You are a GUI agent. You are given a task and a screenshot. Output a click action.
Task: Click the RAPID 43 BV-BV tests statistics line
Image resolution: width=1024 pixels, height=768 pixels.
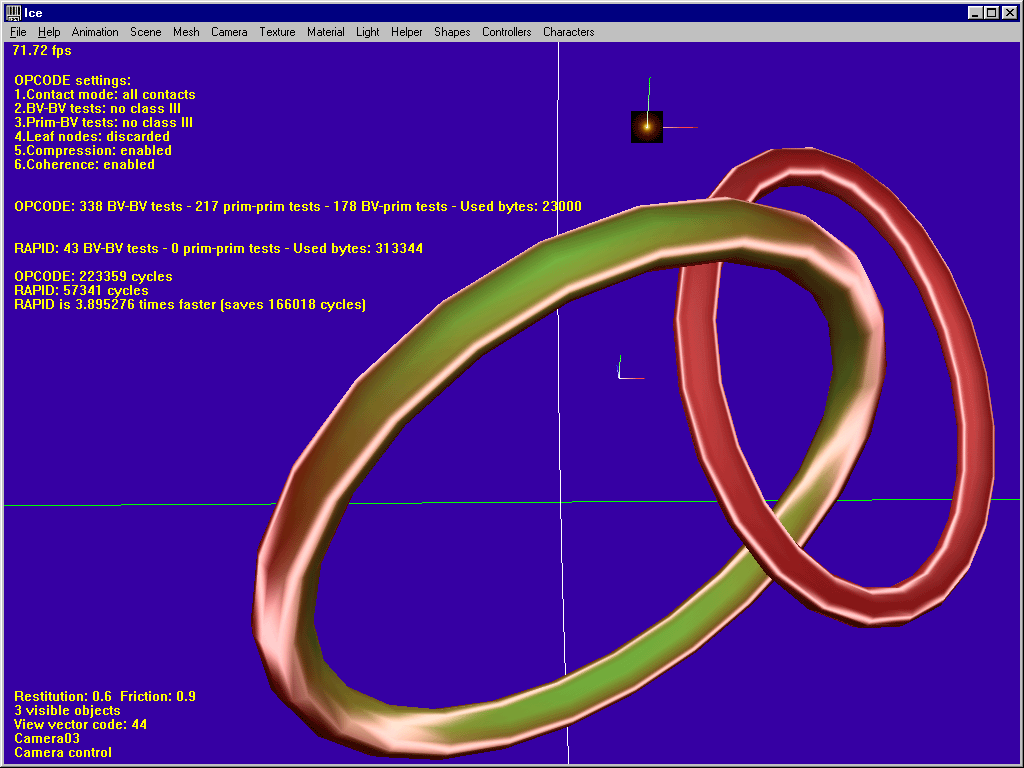click(x=219, y=249)
